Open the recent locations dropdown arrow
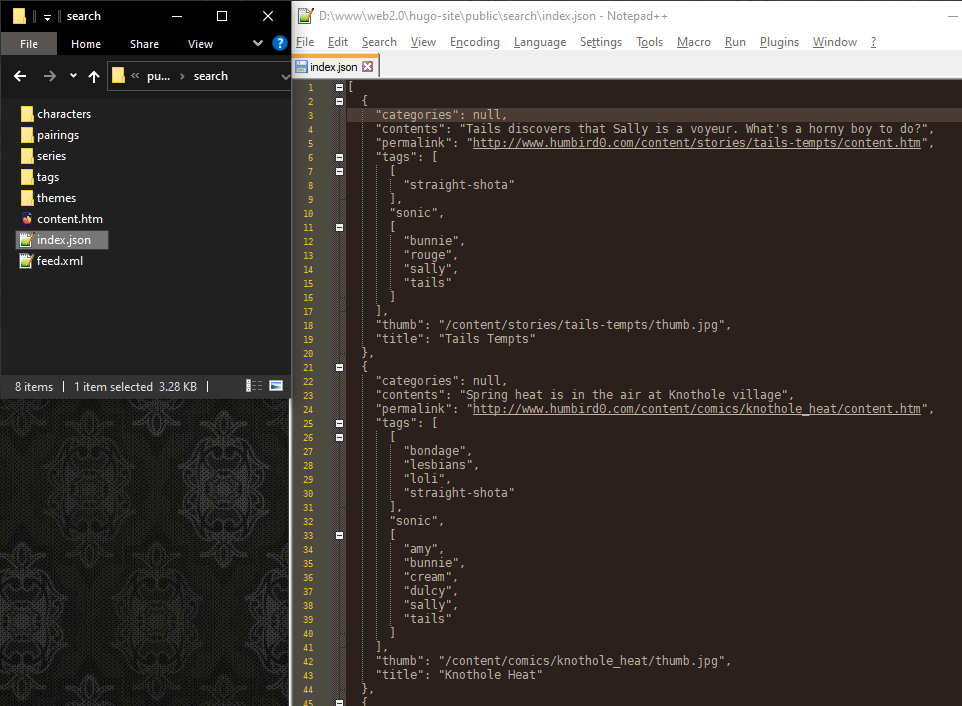962x706 pixels. [73, 76]
